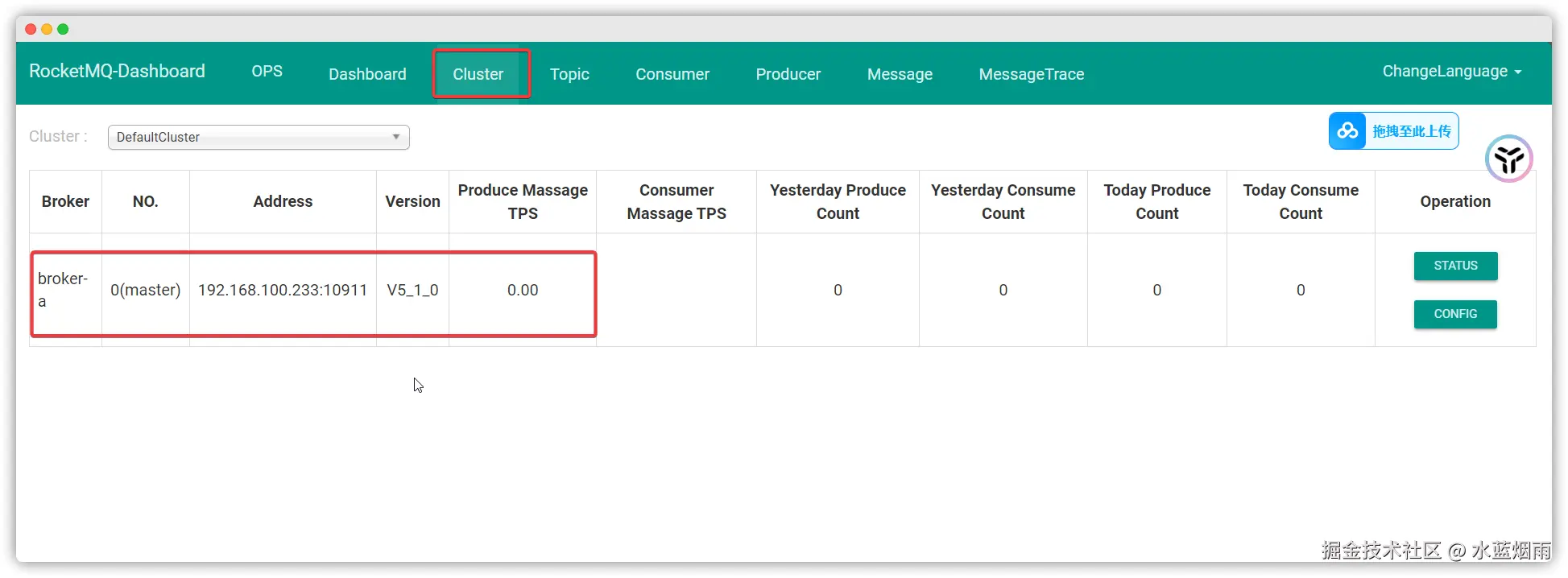The height and width of the screenshot is (578, 1568).
Task: Click the RocketMQ-Dashboard brand link
Action: 117,71
